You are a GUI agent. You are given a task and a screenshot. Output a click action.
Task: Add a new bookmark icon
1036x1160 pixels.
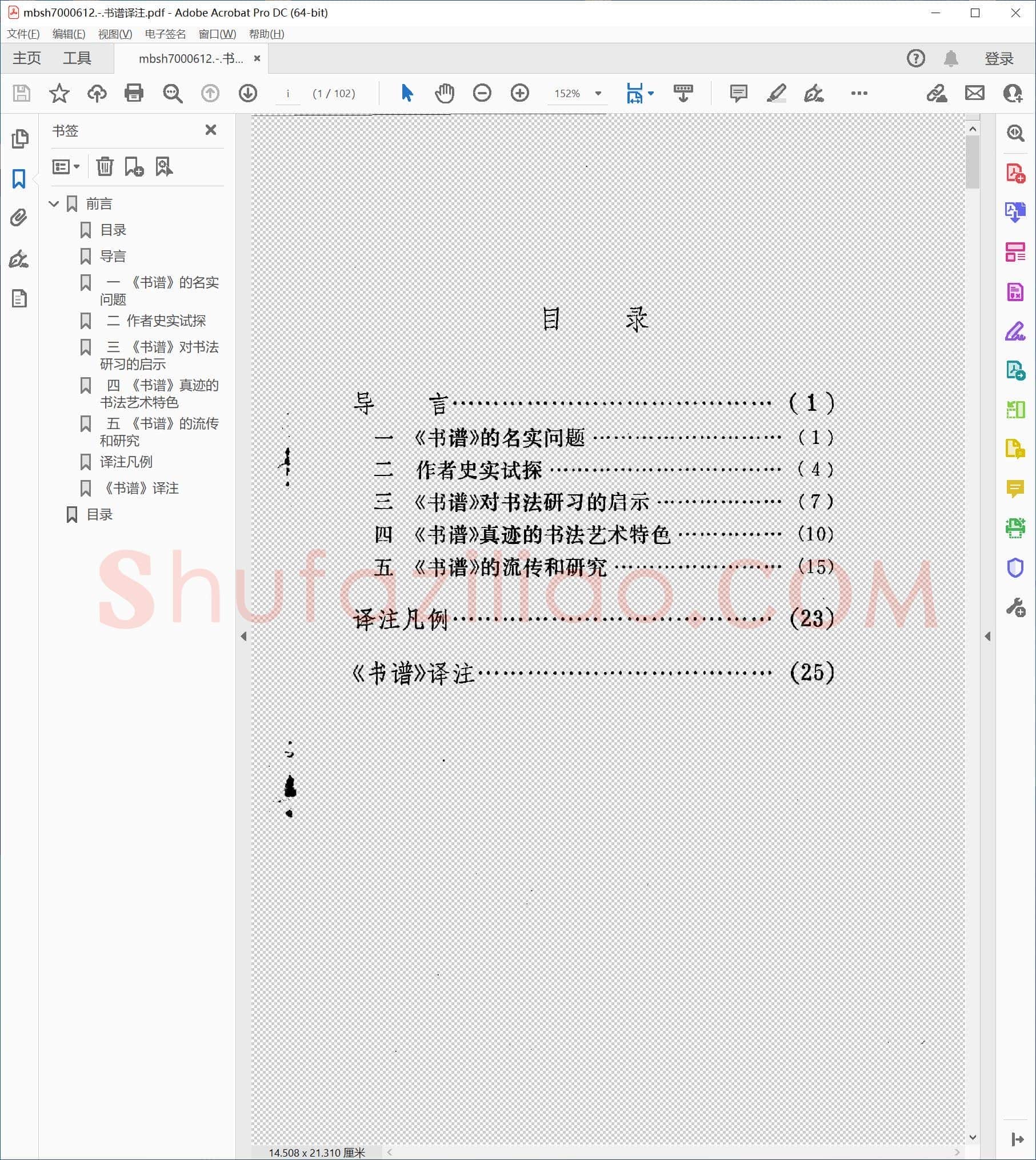pos(134,167)
